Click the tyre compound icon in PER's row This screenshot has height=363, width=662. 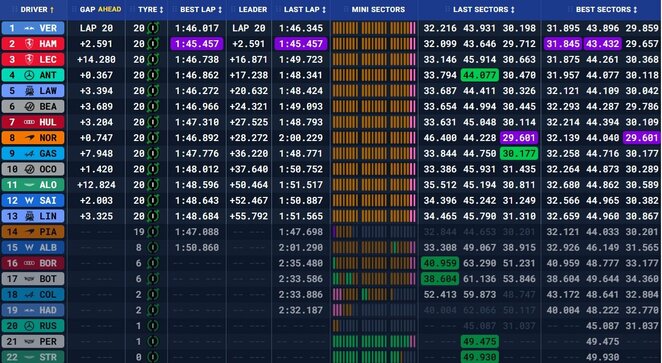pos(153,341)
